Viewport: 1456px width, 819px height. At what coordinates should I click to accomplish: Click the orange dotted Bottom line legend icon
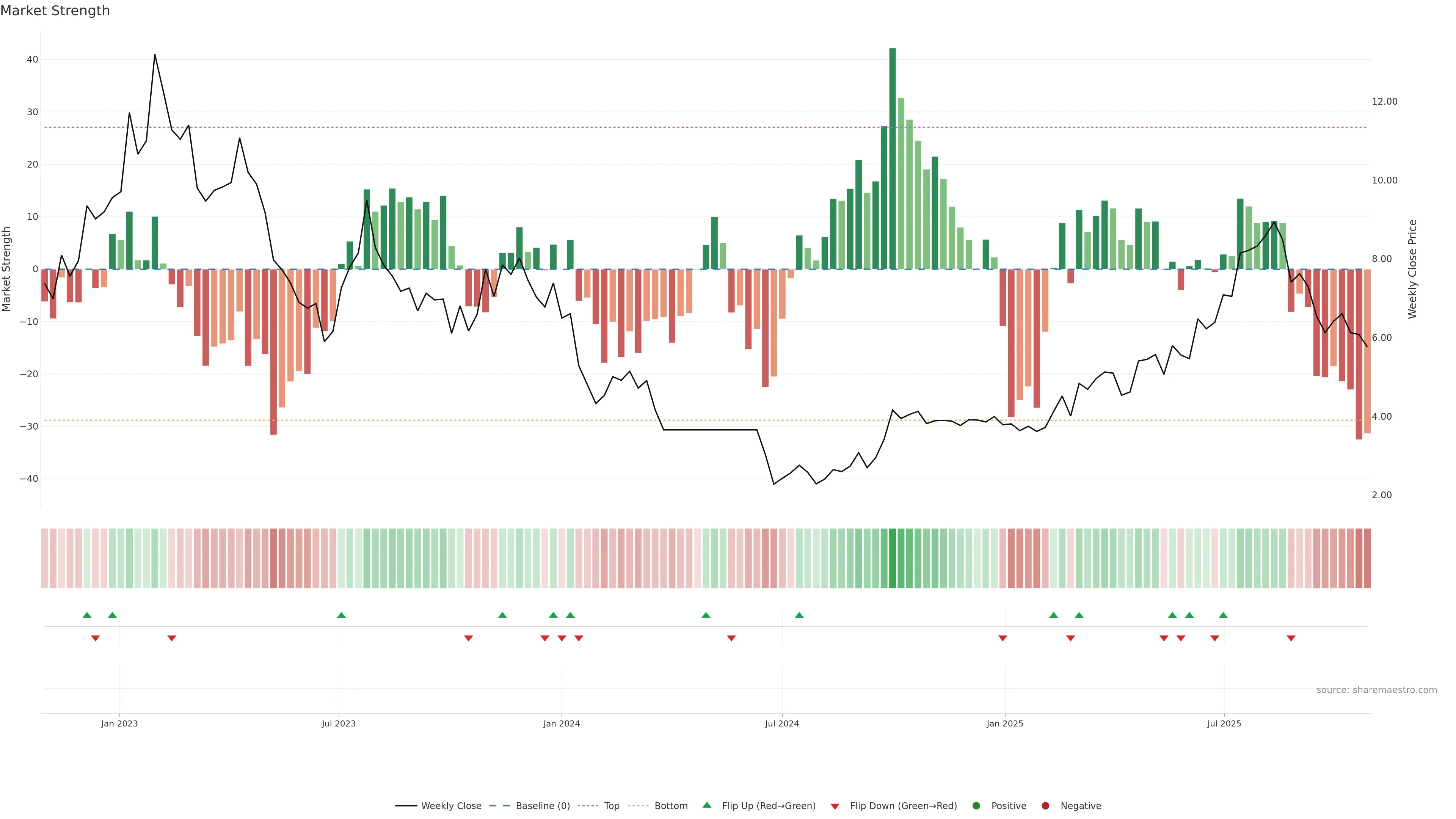coord(638,806)
